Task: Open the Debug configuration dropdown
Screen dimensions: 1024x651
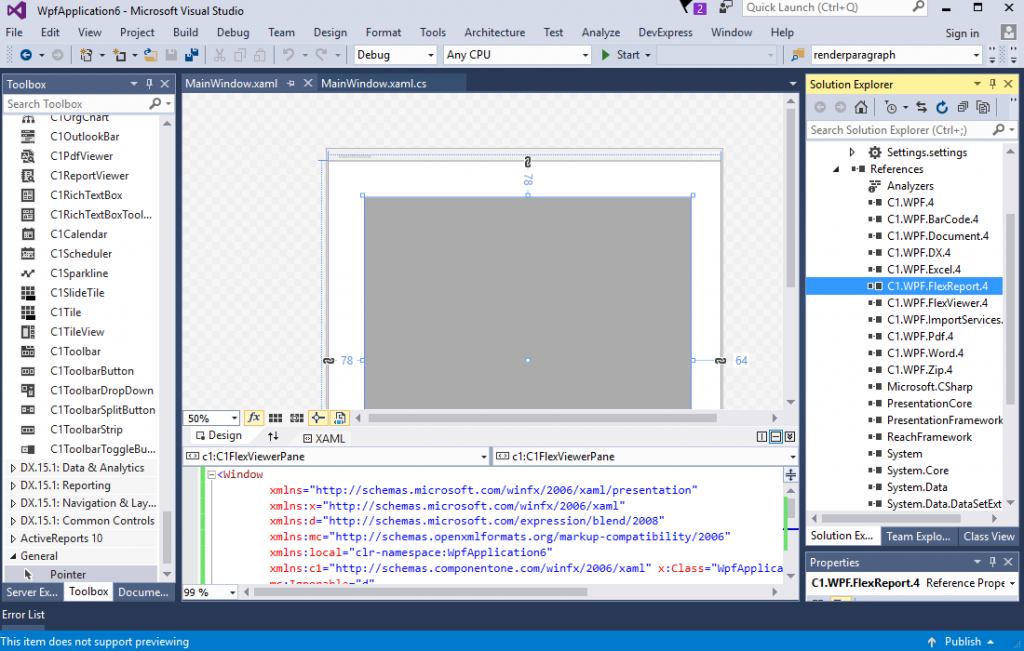Action: pos(430,56)
